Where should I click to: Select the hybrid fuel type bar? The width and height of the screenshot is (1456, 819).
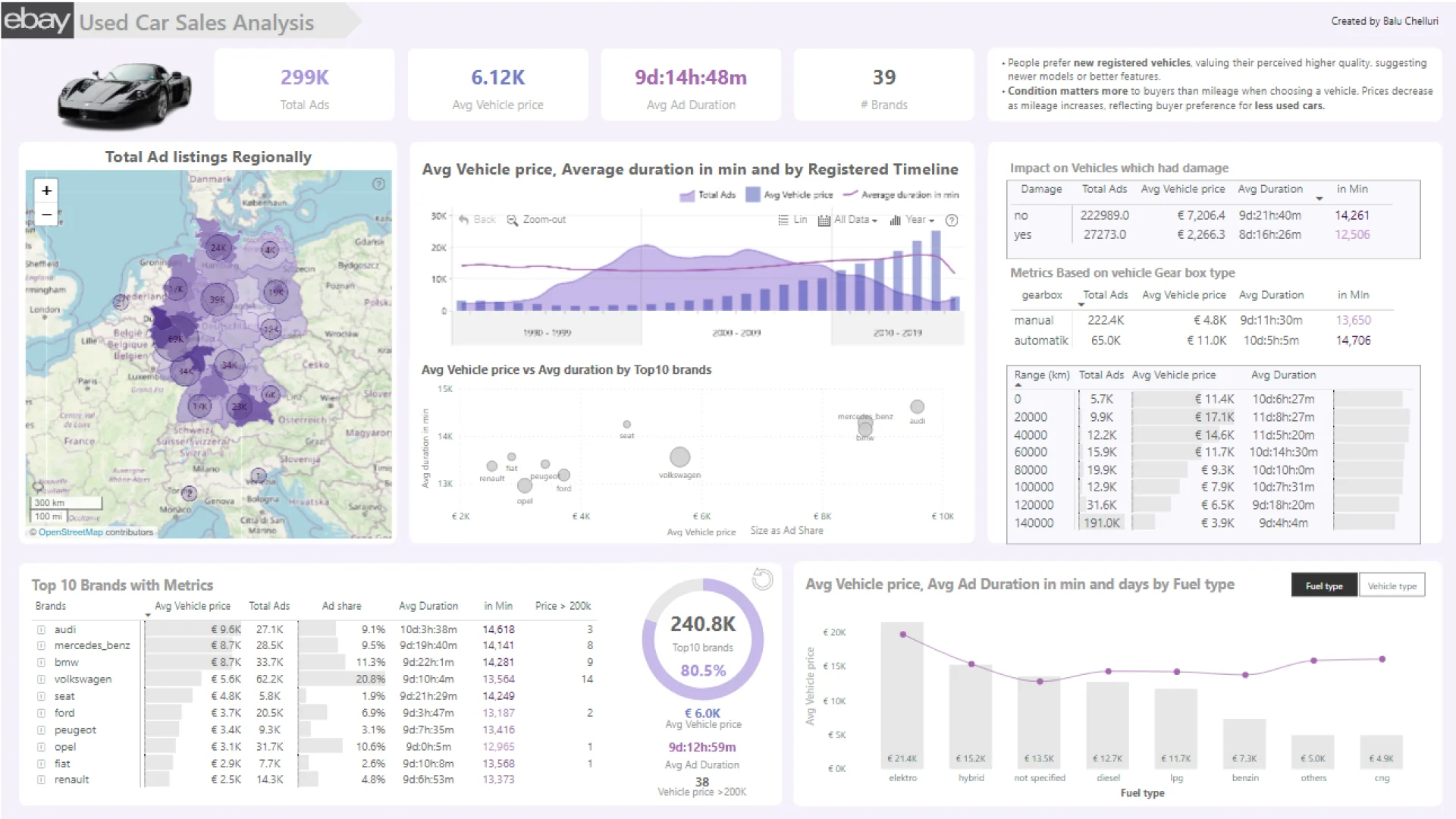971,717
